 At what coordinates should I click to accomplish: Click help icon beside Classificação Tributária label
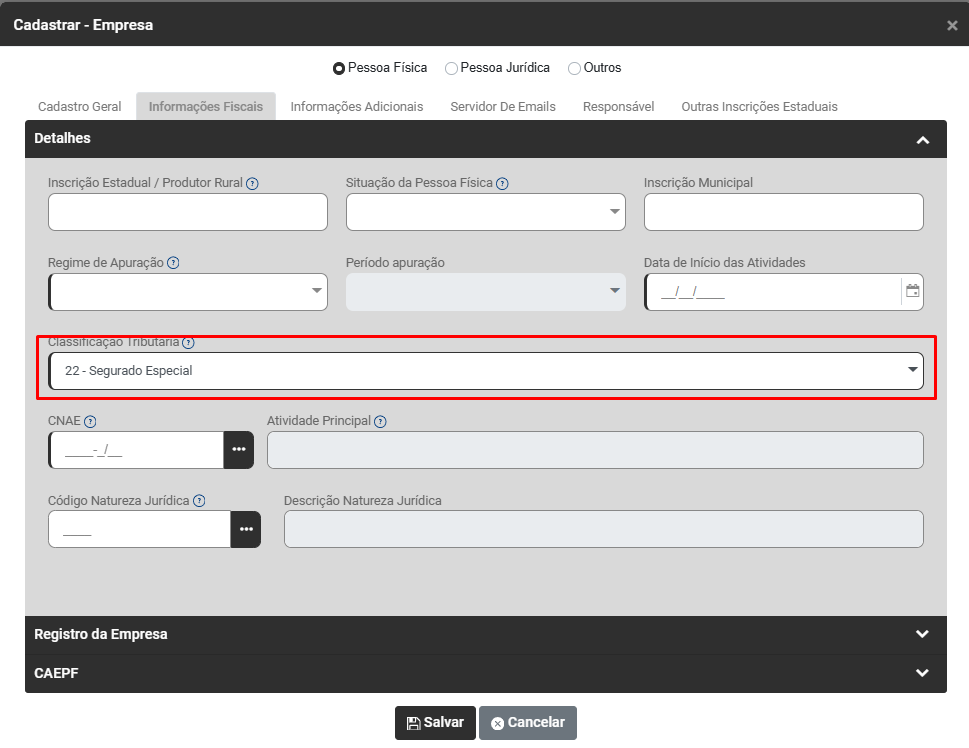pyautogui.click(x=188, y=342)
